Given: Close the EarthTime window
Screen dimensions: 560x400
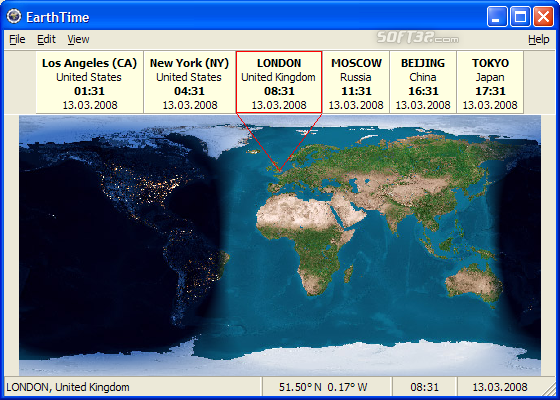Looking at the screenshot, I should click(x=543, y=17).
